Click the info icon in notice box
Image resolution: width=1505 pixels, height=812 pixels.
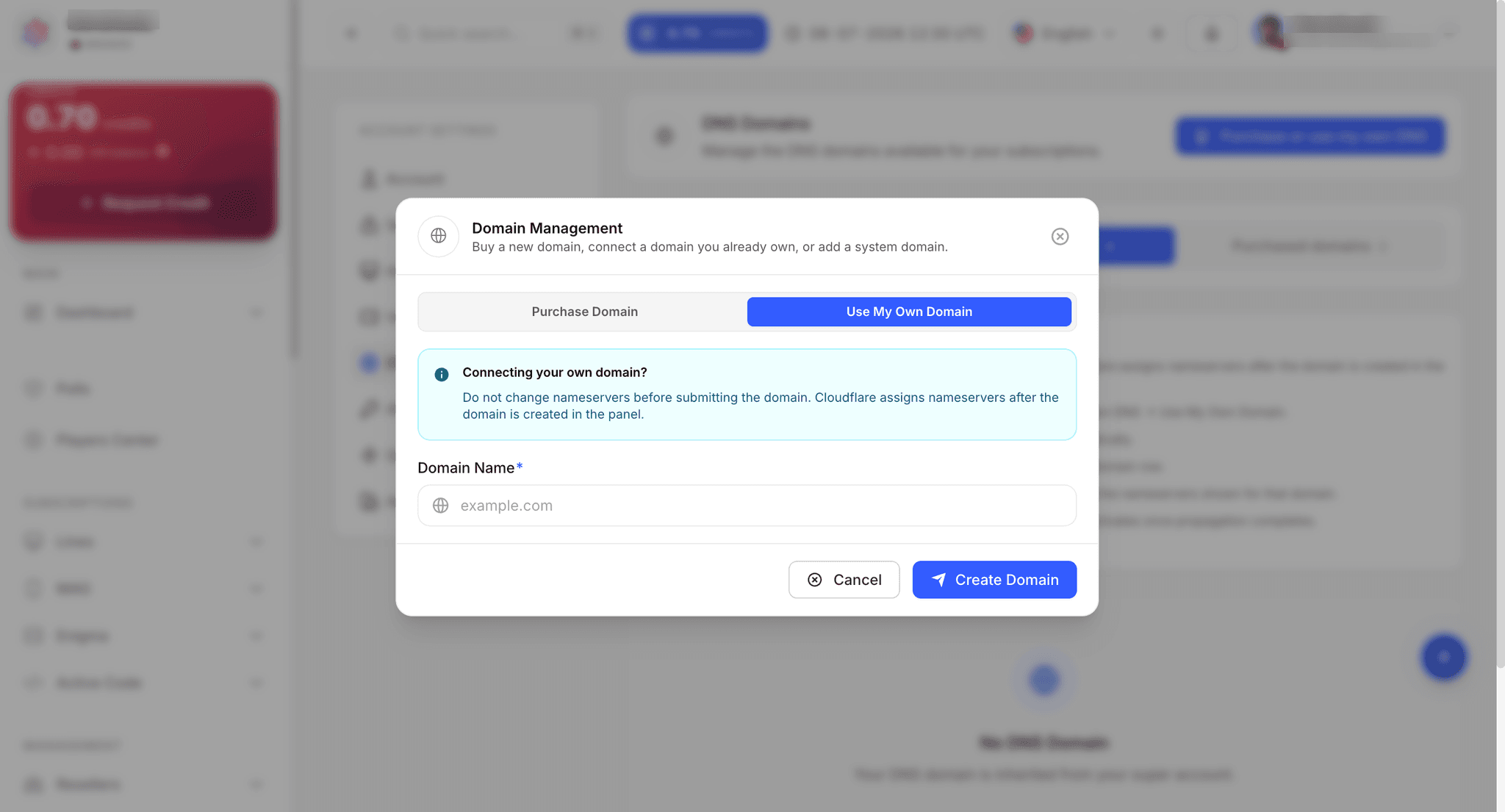[442, 375]
